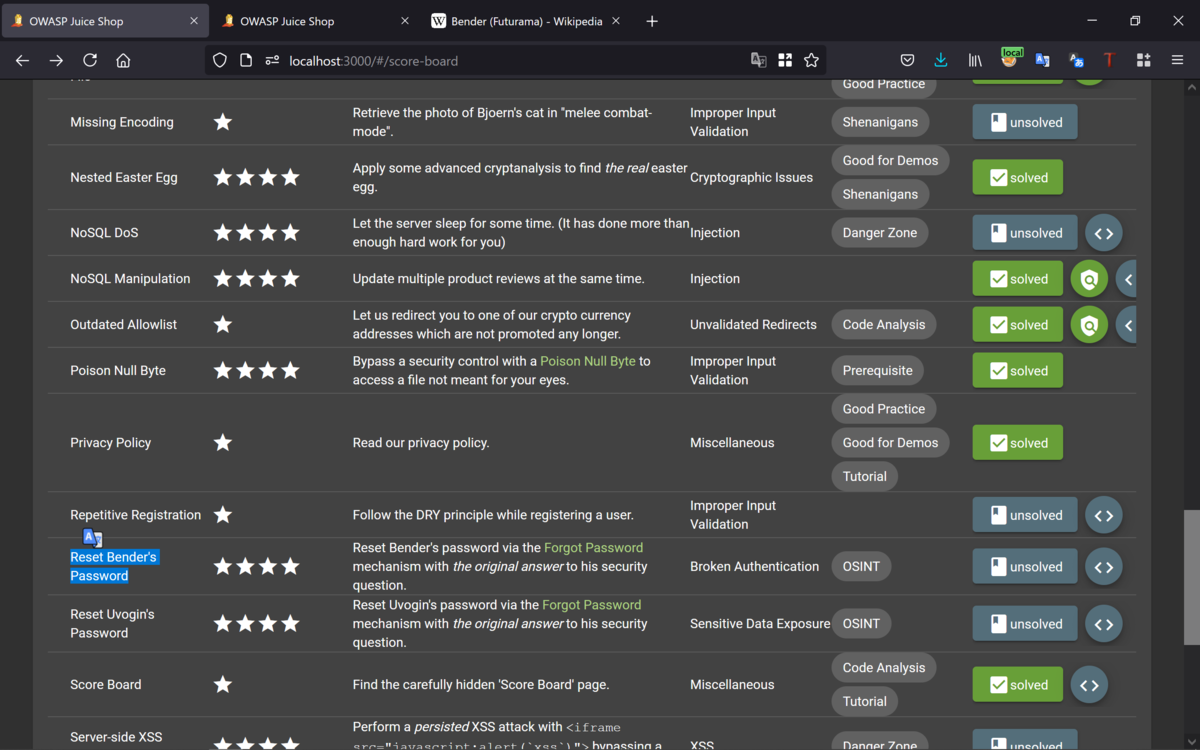Viewport: 1200px width, 750px height.
Task: Click unsolved status for Reset Bender's Password
Action: pos(1025,567)
